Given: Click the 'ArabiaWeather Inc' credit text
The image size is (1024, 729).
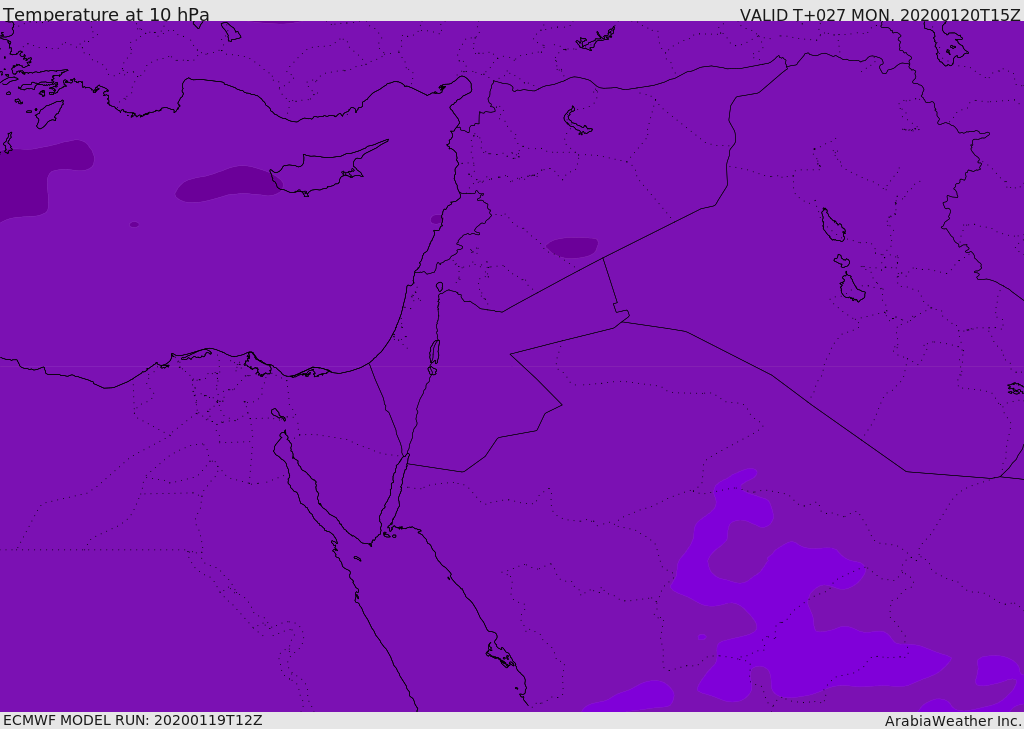Looking at the screenshot, I should (952, 721).
